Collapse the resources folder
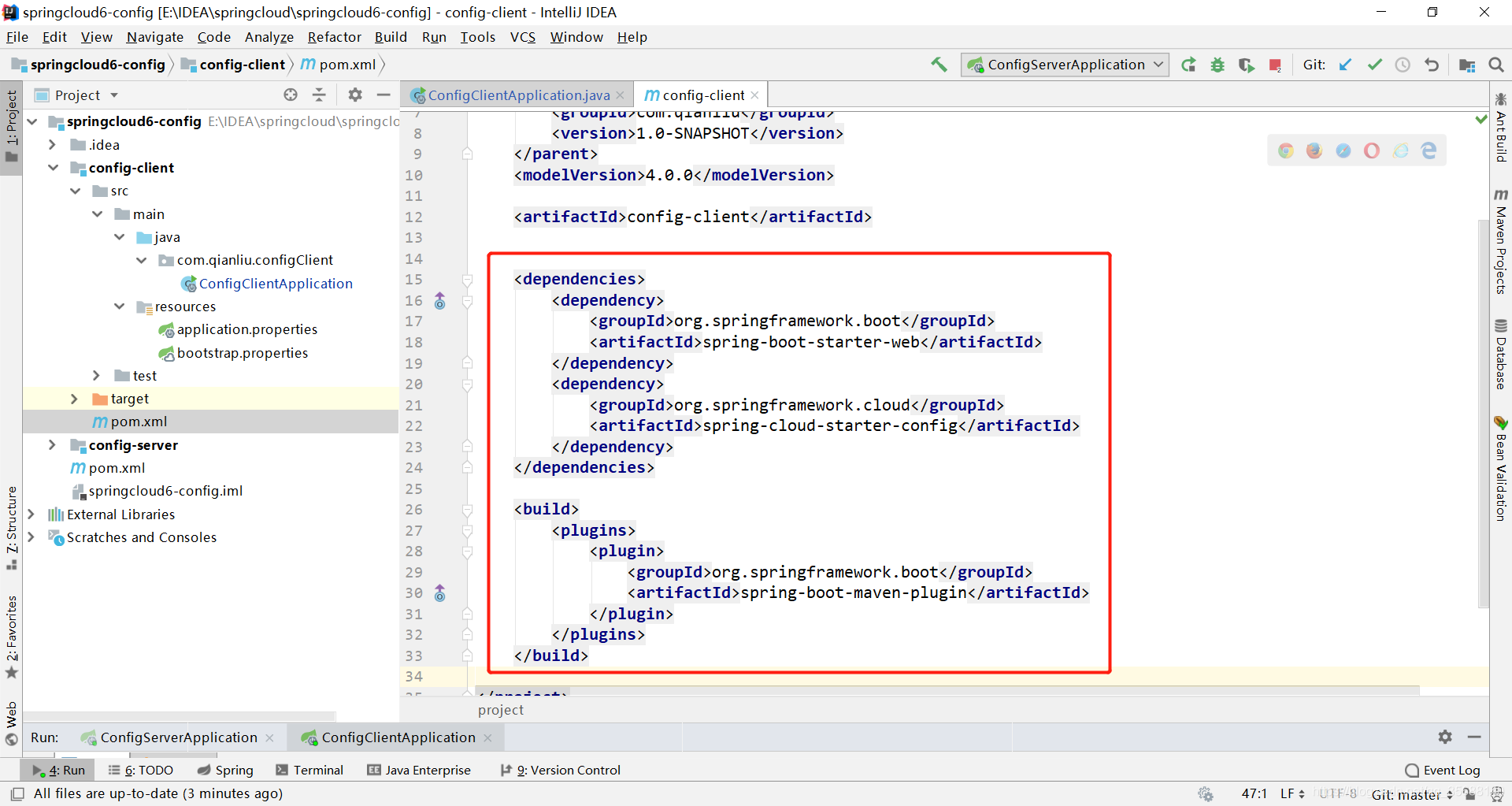1512x806 pixels. coord(120,306)
